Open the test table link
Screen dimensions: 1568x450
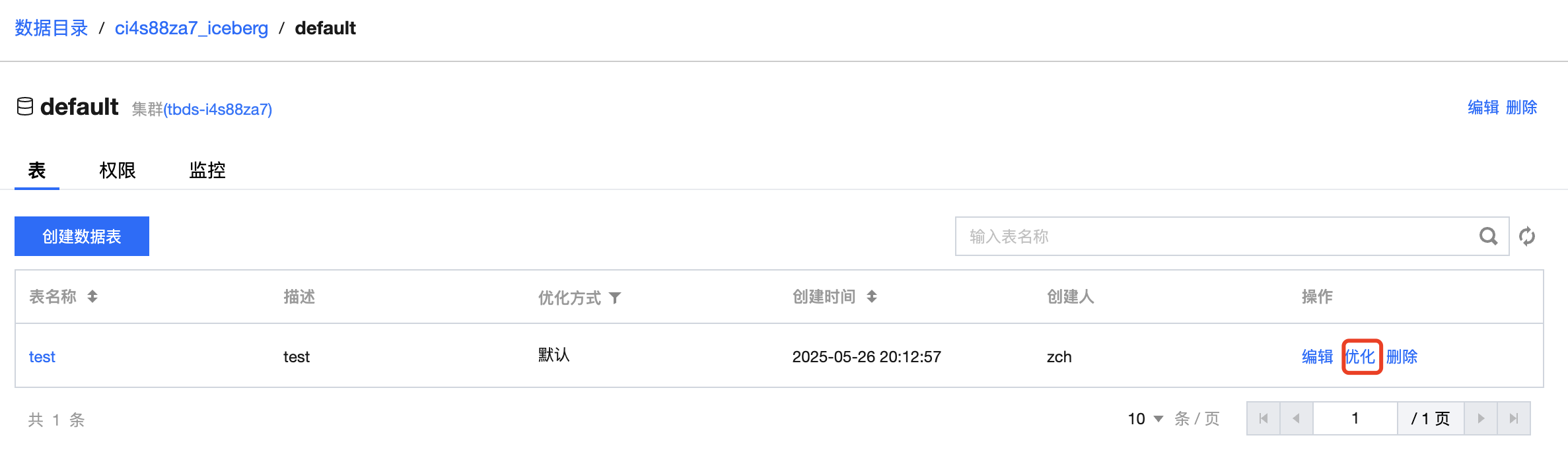(x=42, y=357)
